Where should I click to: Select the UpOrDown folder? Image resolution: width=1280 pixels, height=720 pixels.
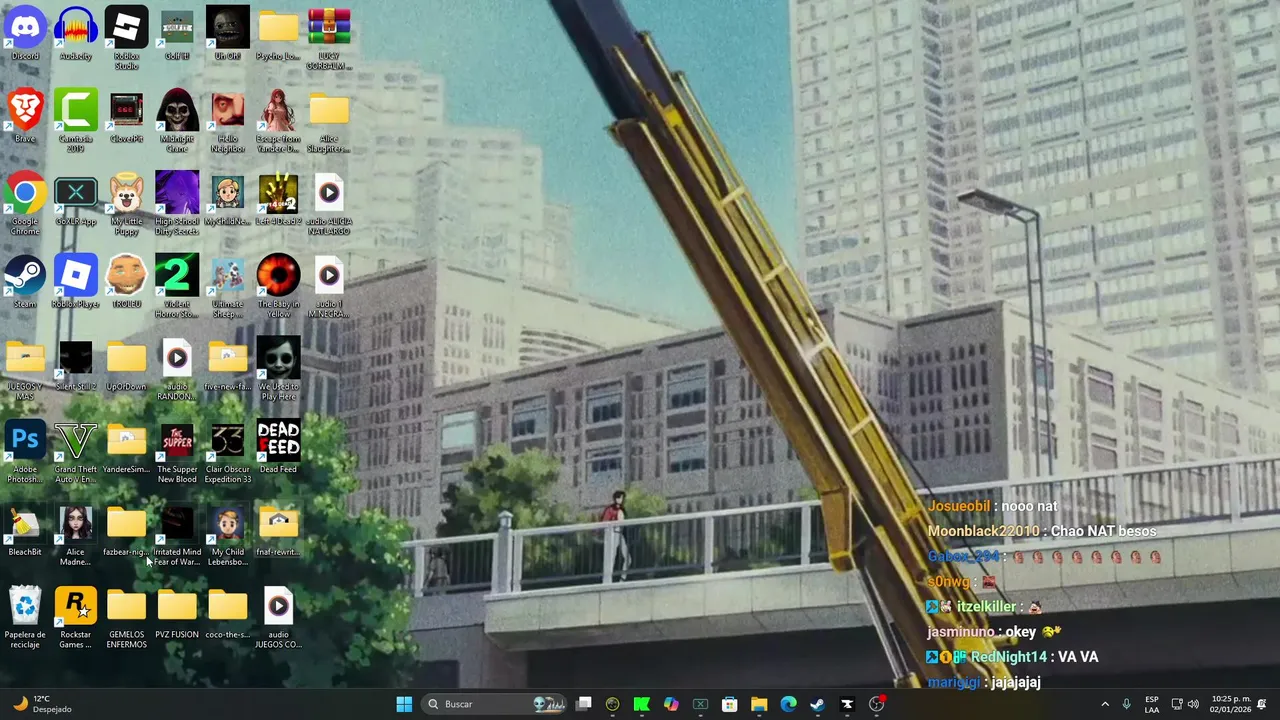click(127, 365)
